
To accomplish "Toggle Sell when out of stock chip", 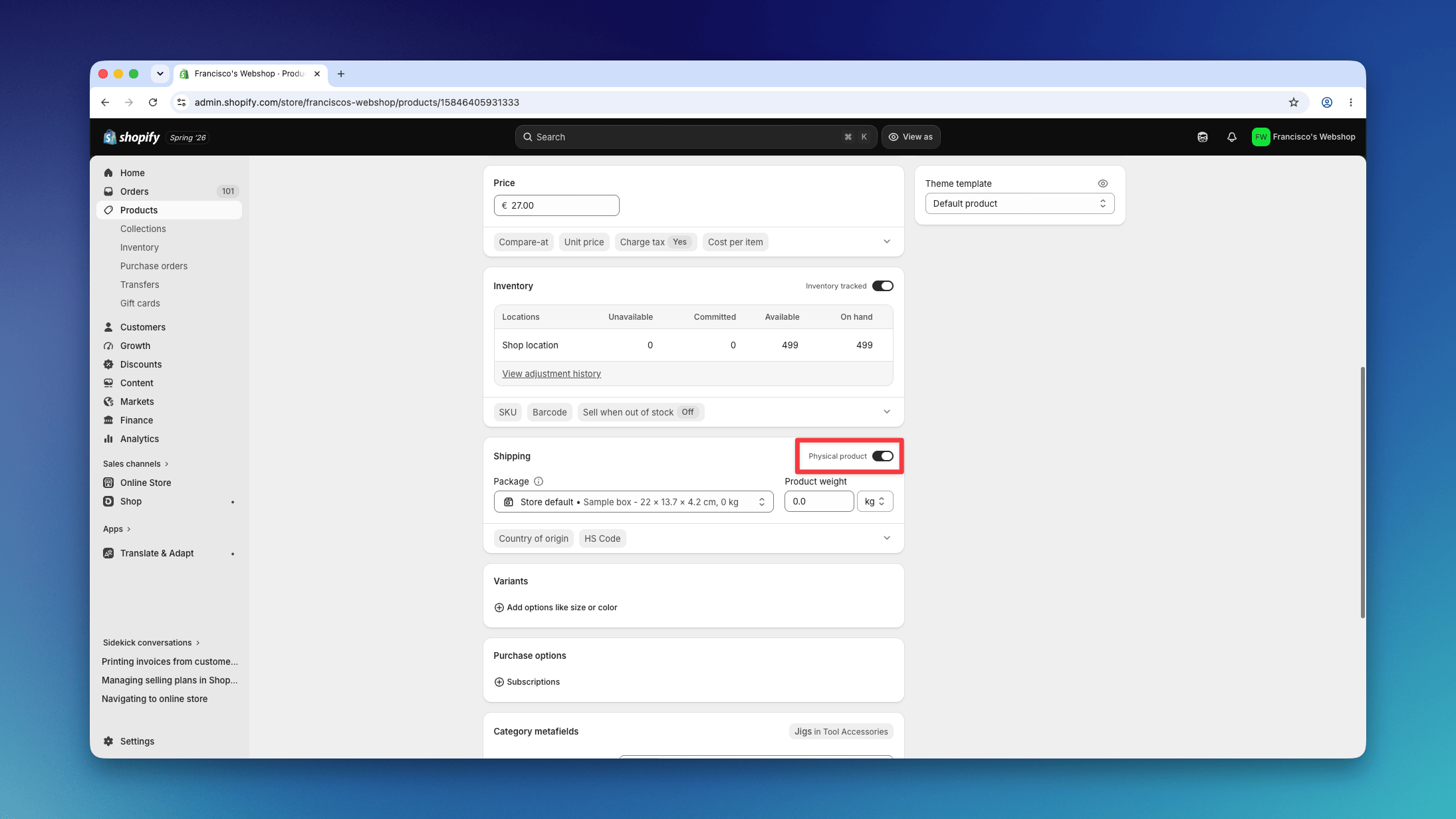I will [641, 412].
